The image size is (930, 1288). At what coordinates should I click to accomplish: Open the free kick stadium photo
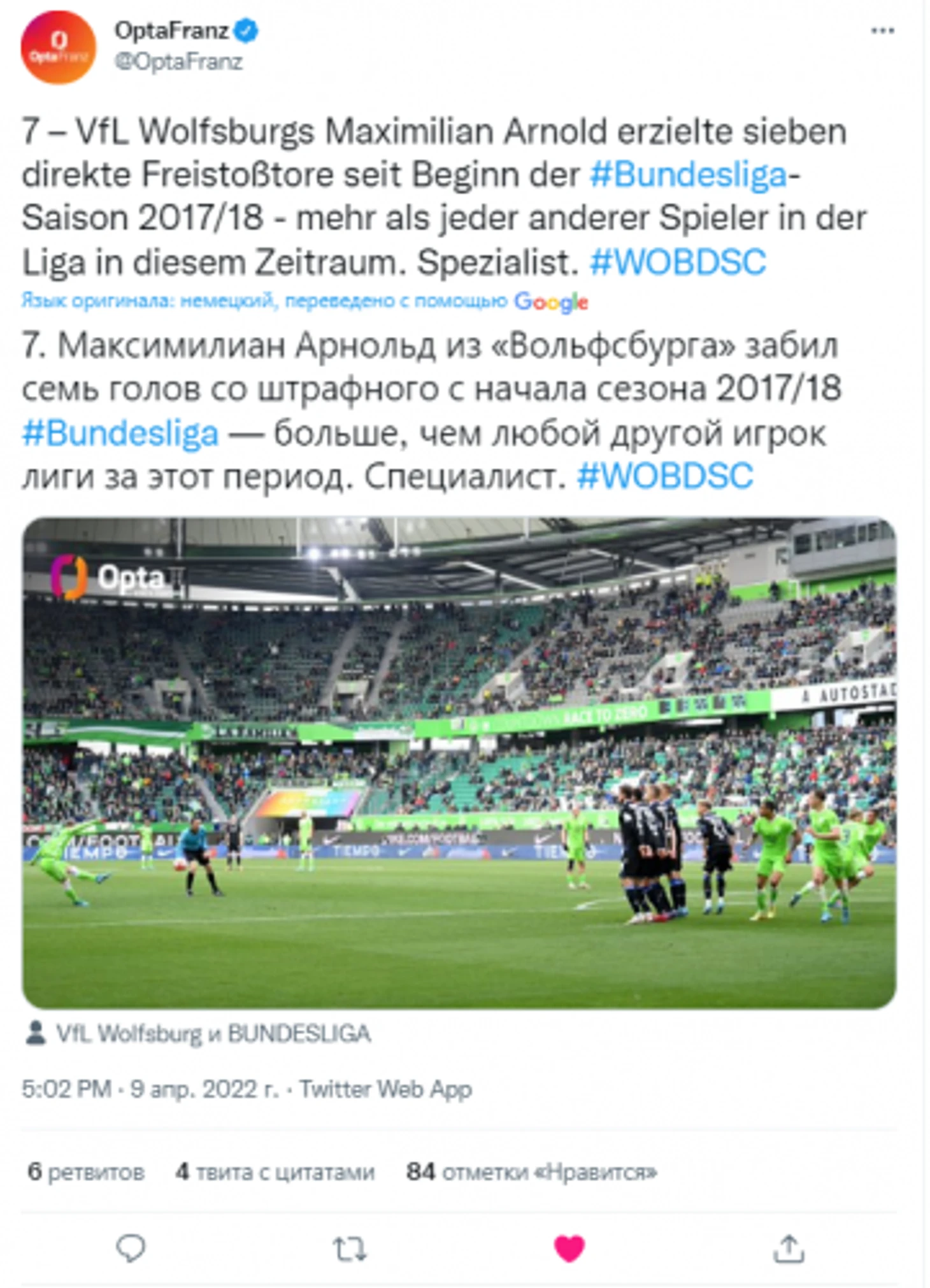coord(459,762)
